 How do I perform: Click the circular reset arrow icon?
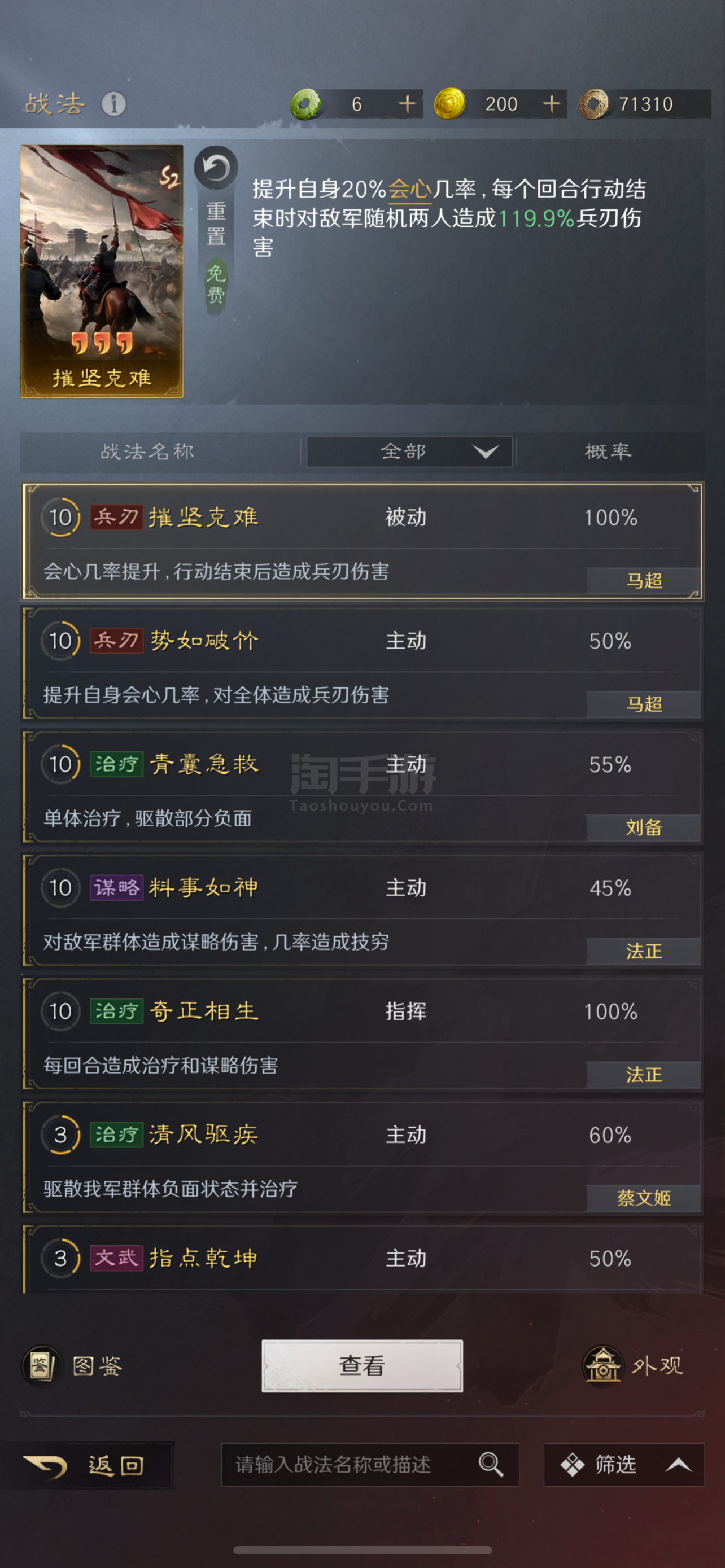(x=216, y=168)
